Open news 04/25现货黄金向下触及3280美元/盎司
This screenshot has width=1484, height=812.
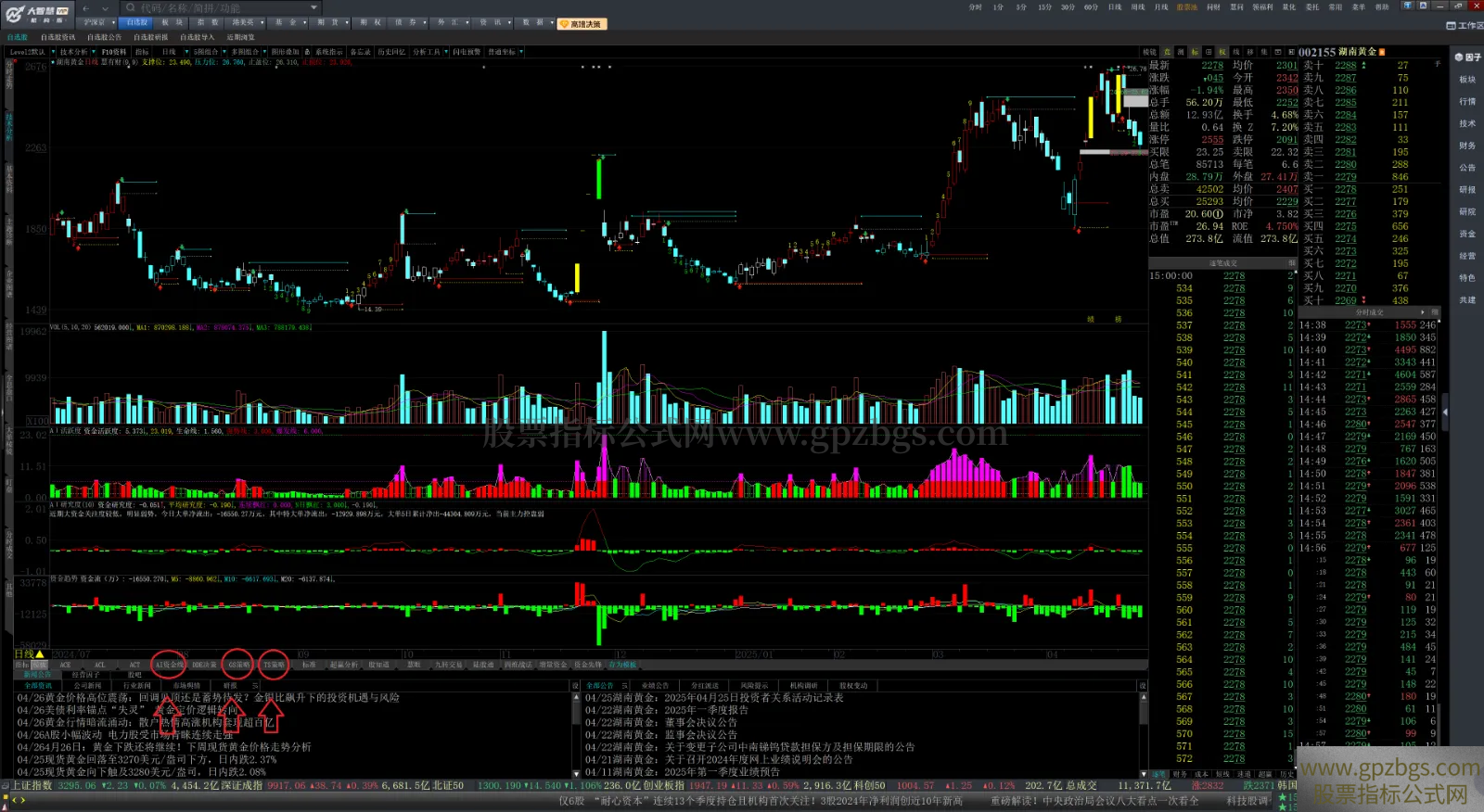pyautogui.click(x=141, y=771)
